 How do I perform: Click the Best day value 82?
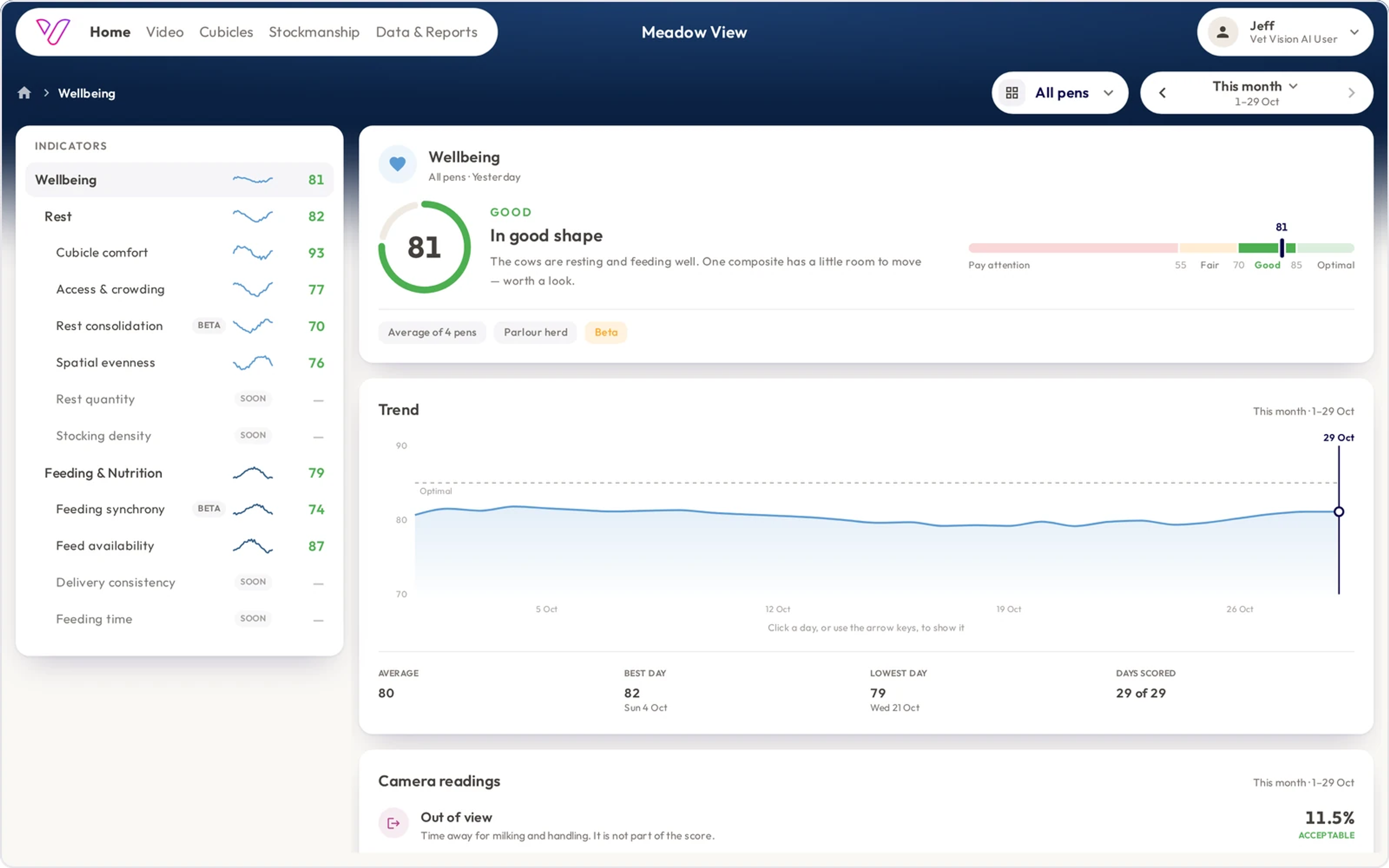632,693
